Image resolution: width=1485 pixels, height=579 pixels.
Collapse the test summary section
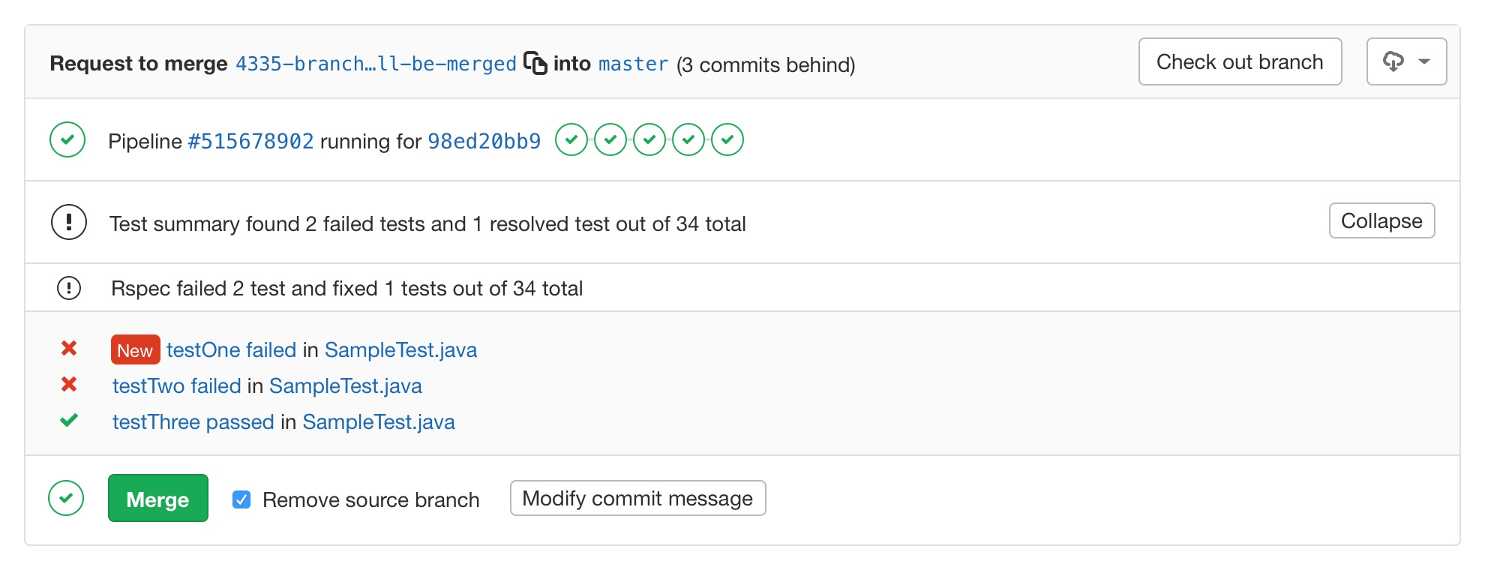pos(1381,220)
